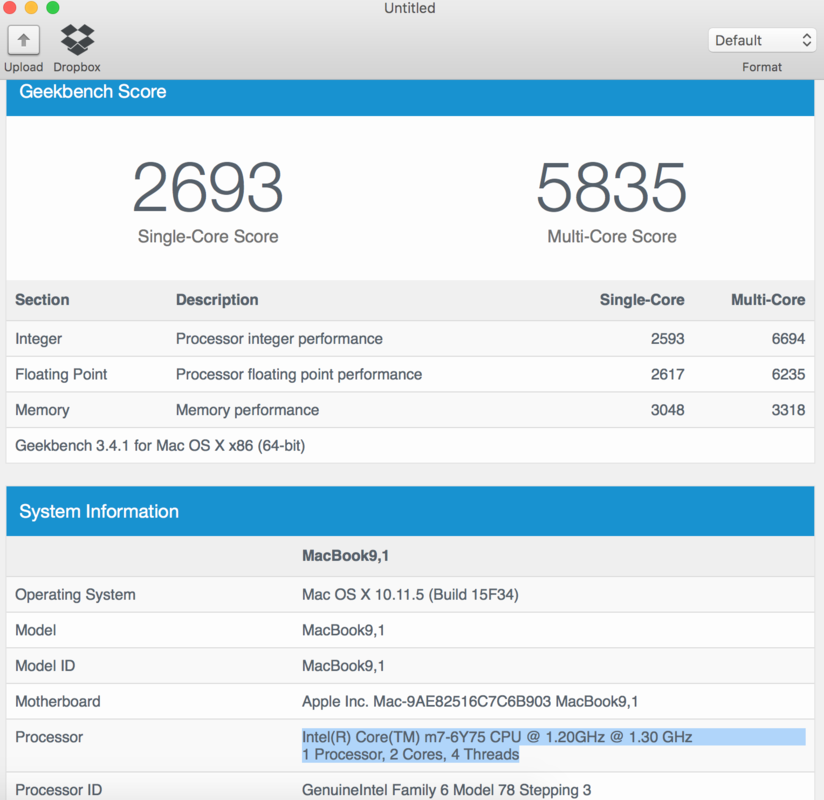This screenshot has width=824, height=800.
Task: Click the Multi-Core column header
Action: pyautogui.click(x=768, y=300)
